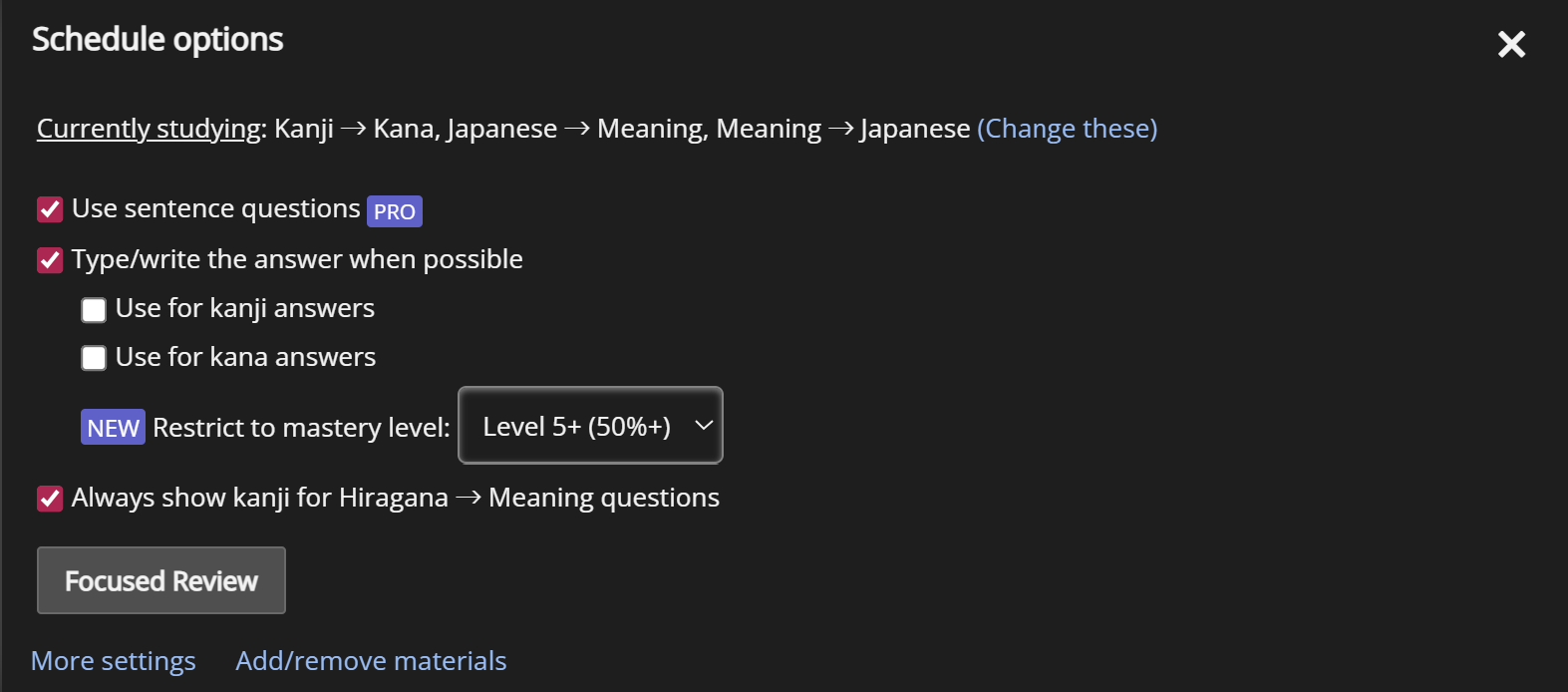Viewport: 1568px width, 692px height.
Task: Click the Use sentence questions label text
Action: [216, 208]
